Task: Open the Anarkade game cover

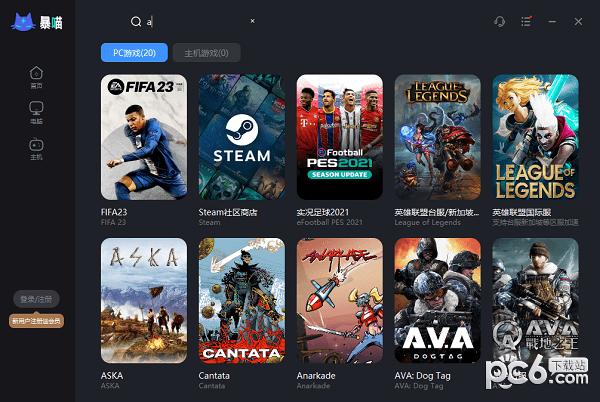Action: [340, 301]
